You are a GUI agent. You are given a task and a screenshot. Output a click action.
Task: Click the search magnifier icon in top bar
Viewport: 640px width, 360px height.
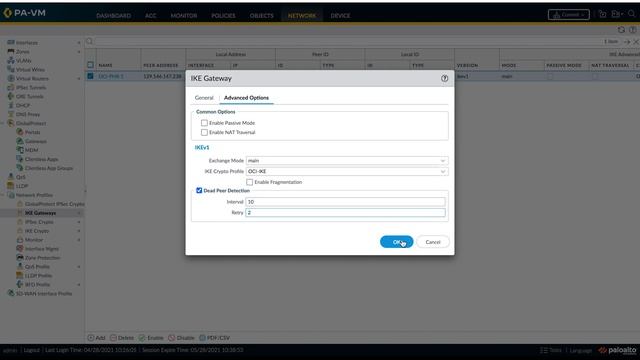(631, 14)
